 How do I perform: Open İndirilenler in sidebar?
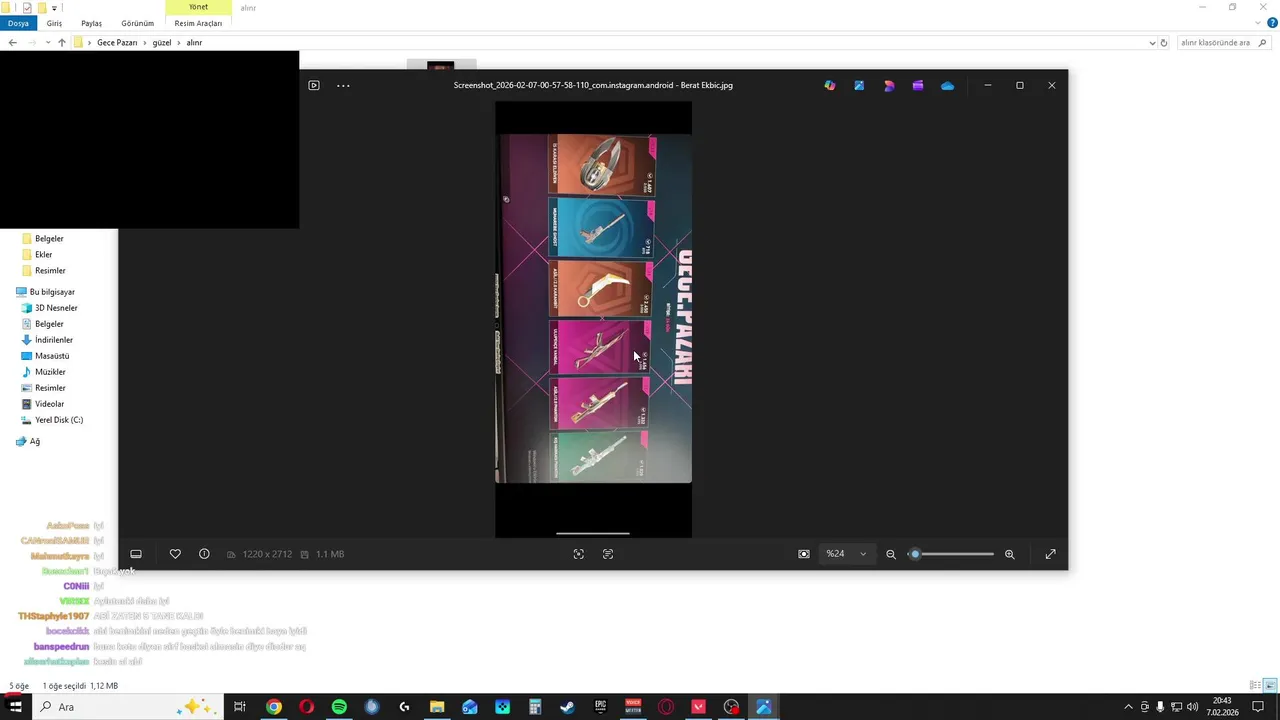54,340
